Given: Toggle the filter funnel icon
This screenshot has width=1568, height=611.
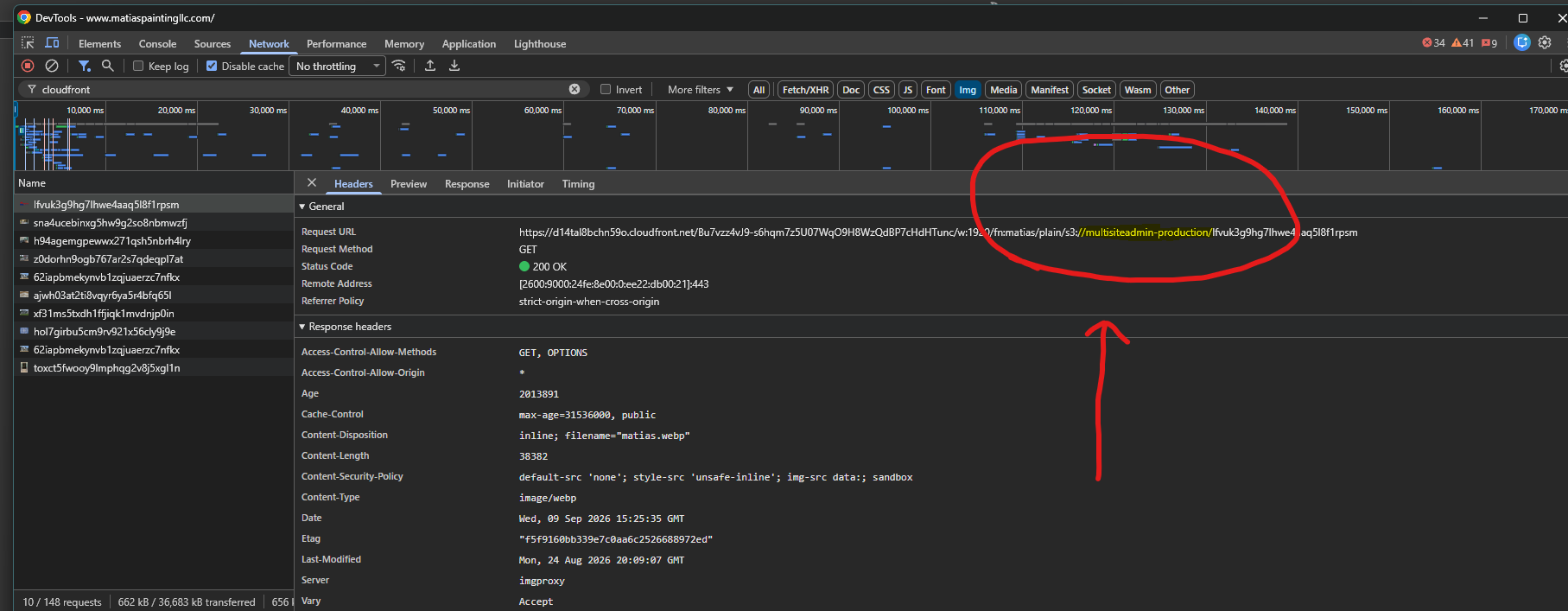Looking at the screenshot, I should point(84,66).
